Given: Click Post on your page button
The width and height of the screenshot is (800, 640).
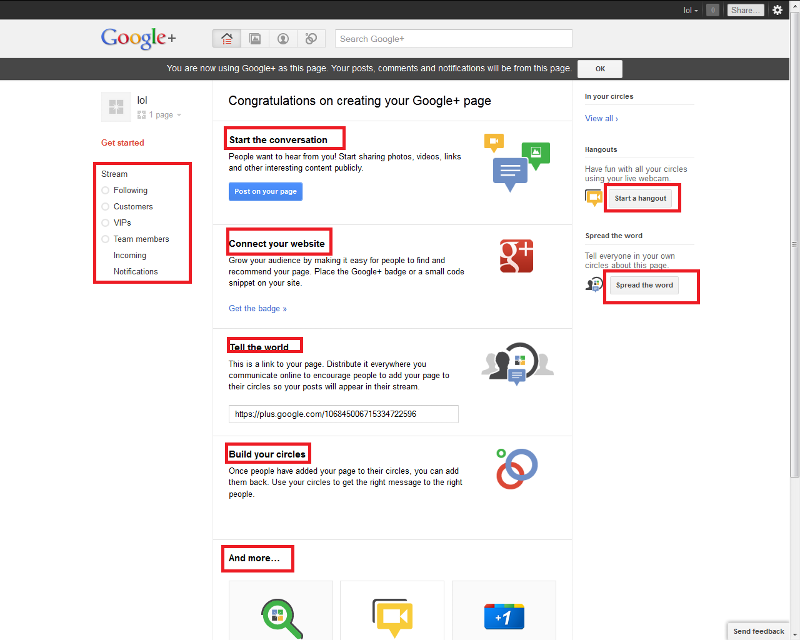Looking at the screenshot, I should point(265,191).
